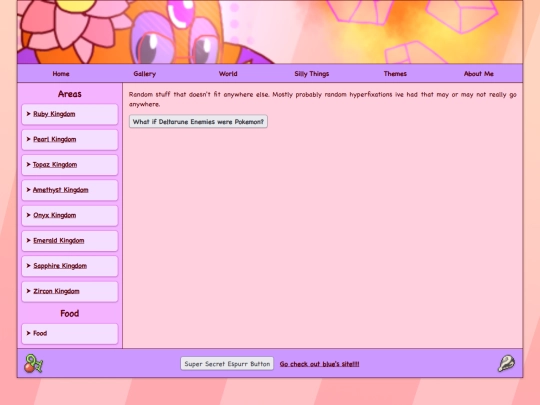Visit the Zircon Kingdom link
The image size is (540, 405).
pyautogui.click(x=56, y=291)
